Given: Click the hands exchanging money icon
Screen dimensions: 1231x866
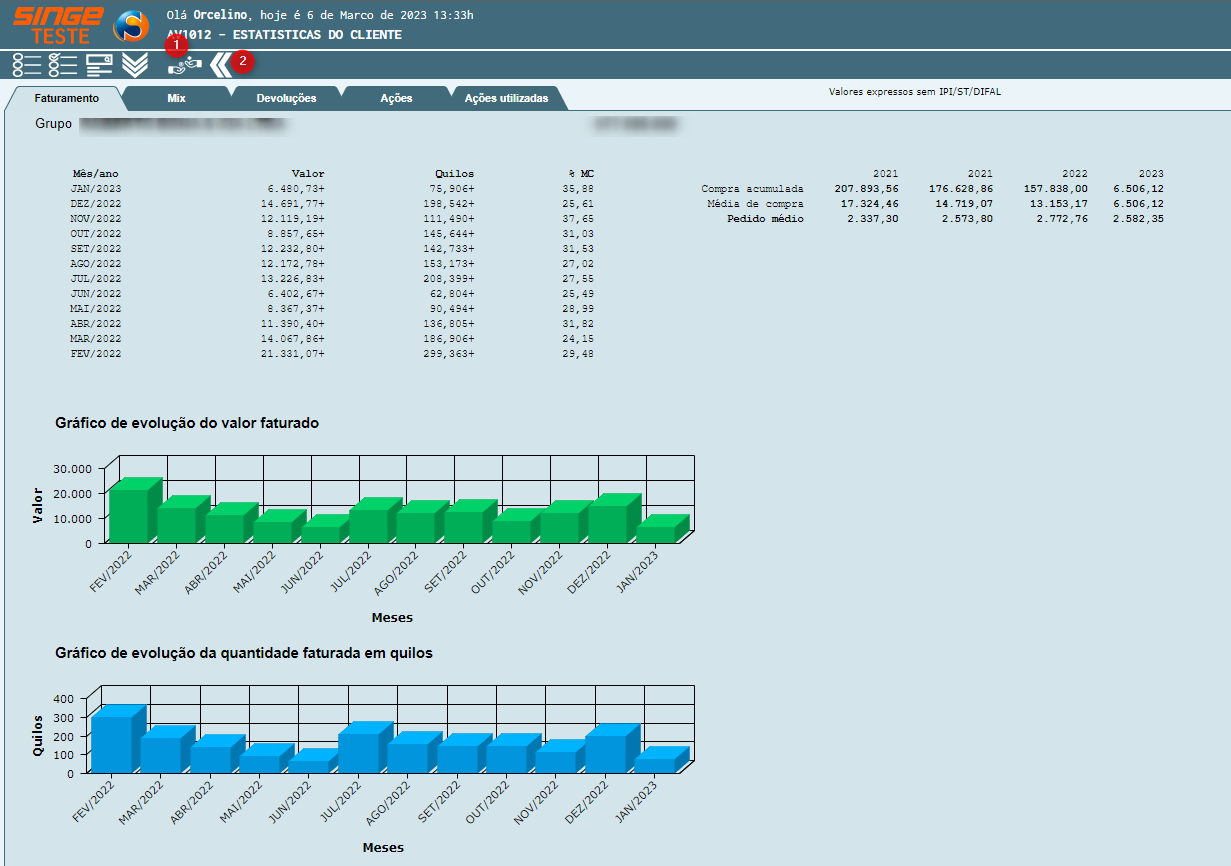Looking at the screenshot, I should click(x=184, y=66).
